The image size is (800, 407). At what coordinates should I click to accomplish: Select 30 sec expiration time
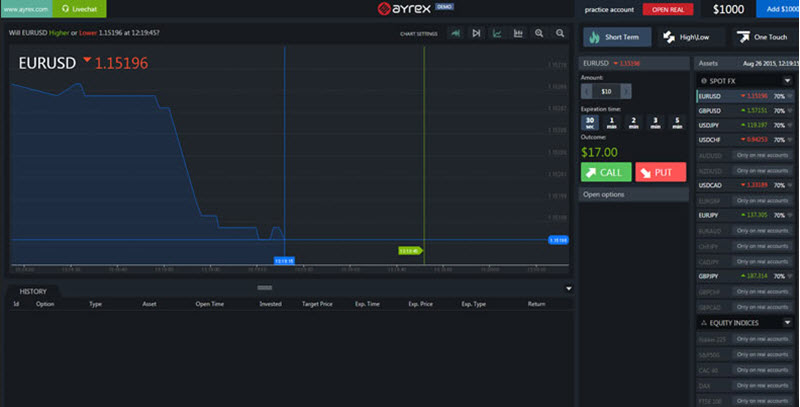[x=590, y=122]
